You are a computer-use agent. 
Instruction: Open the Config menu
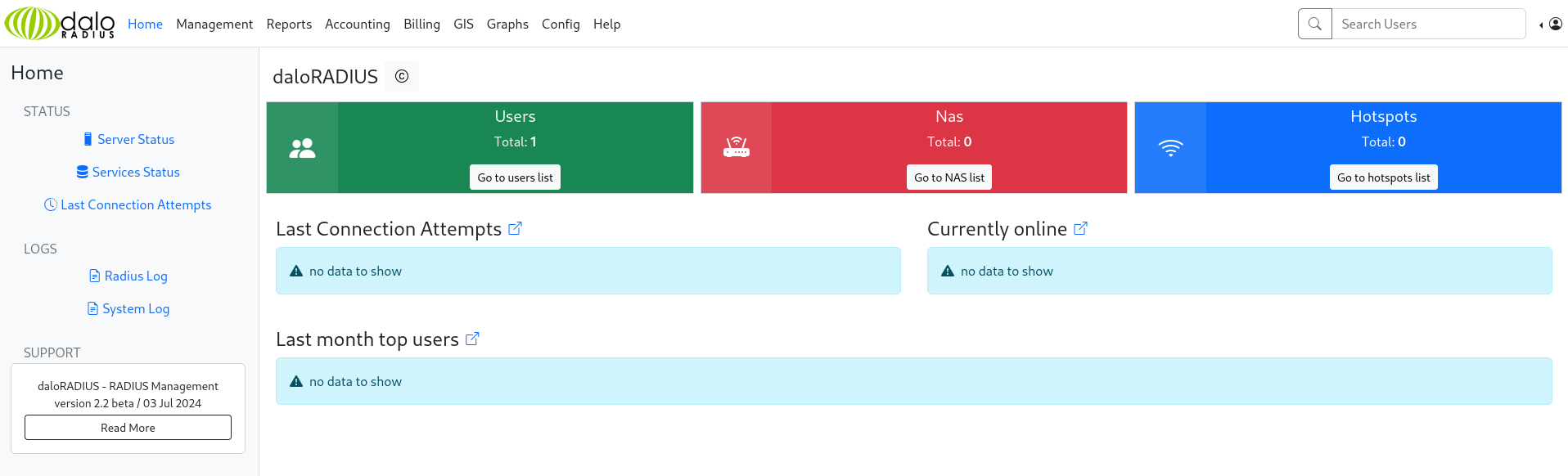tap(561, 25)
